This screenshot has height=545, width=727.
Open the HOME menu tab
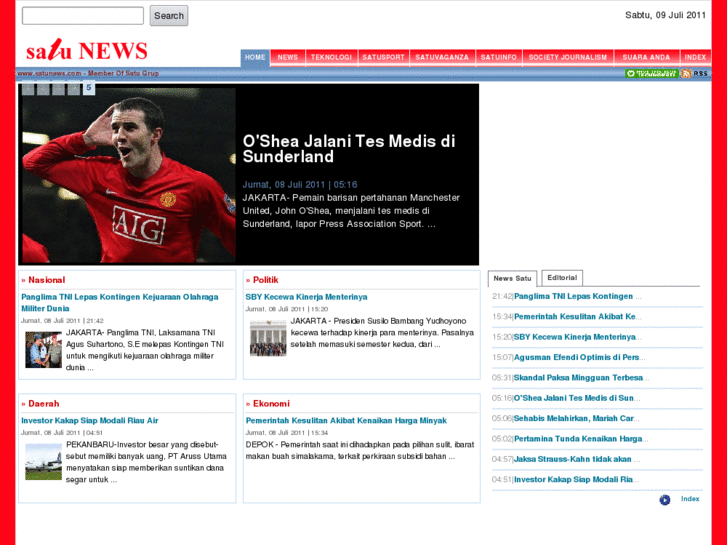255,58
